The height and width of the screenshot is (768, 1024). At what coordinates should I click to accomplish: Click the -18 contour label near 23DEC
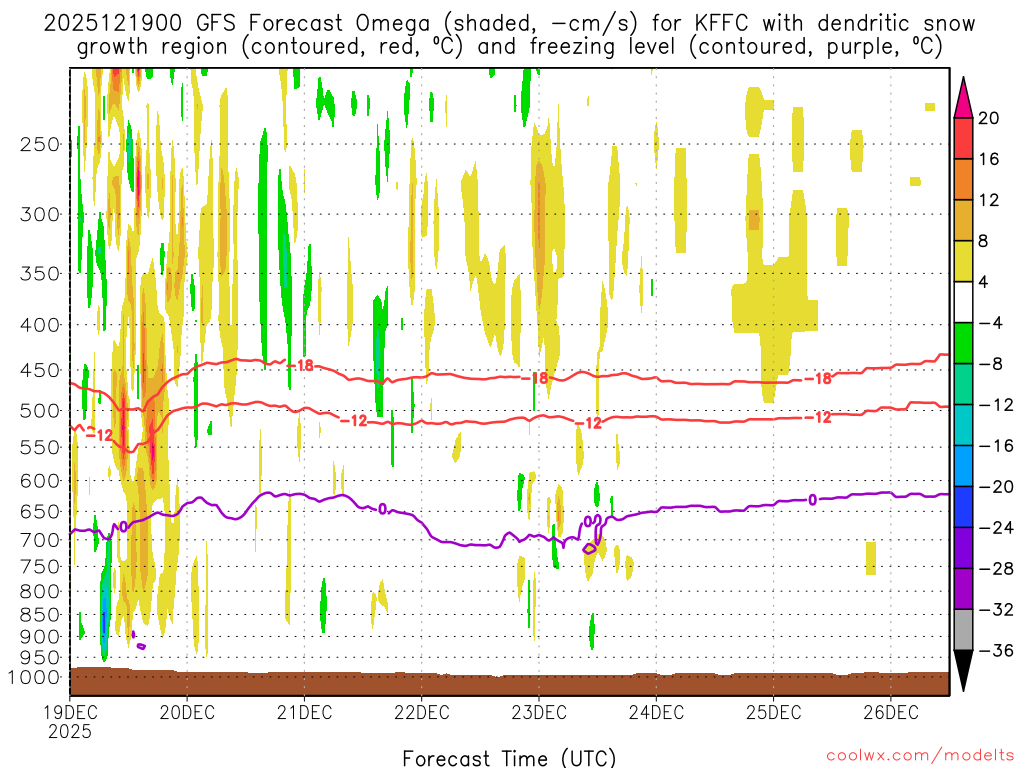[535, 378]
